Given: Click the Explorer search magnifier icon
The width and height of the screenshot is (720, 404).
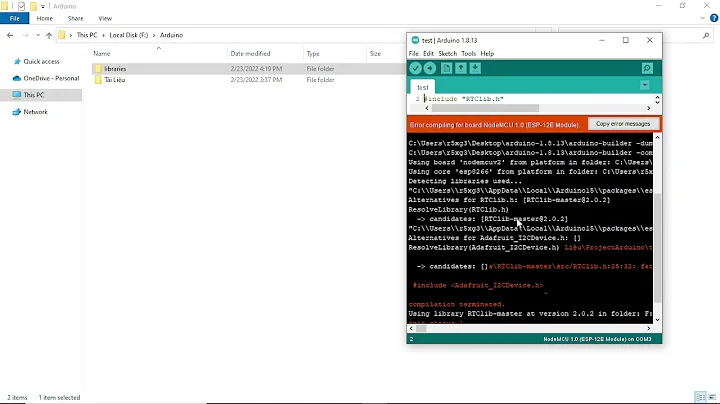Looking at the screenshot, I should point(706,35).
